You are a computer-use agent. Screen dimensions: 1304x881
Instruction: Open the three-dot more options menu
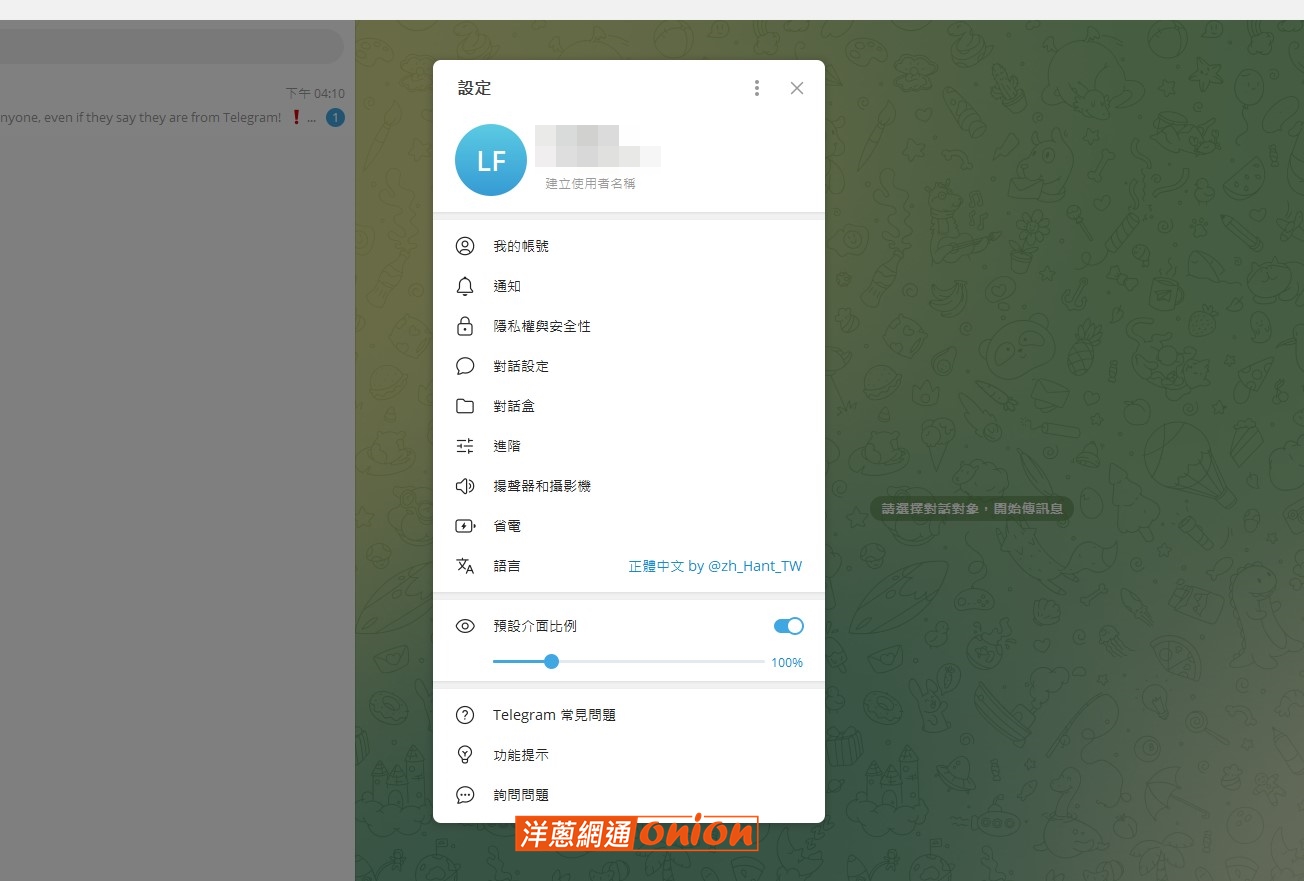click(757, 88)
